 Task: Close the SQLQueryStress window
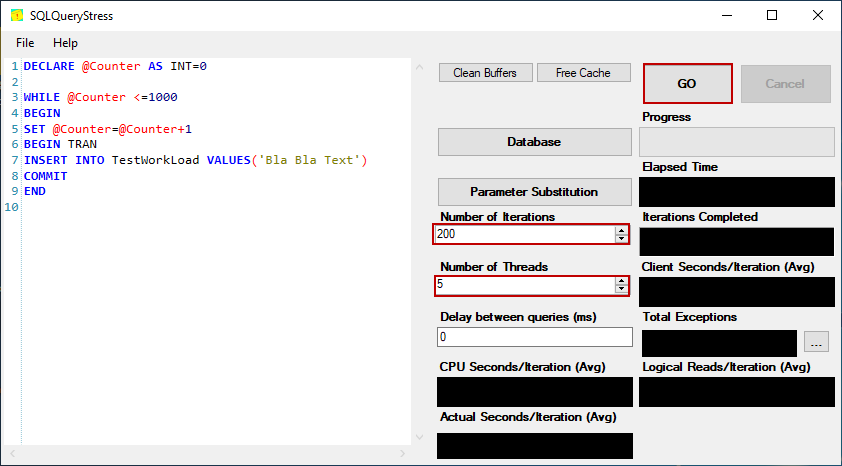point(818,16)
